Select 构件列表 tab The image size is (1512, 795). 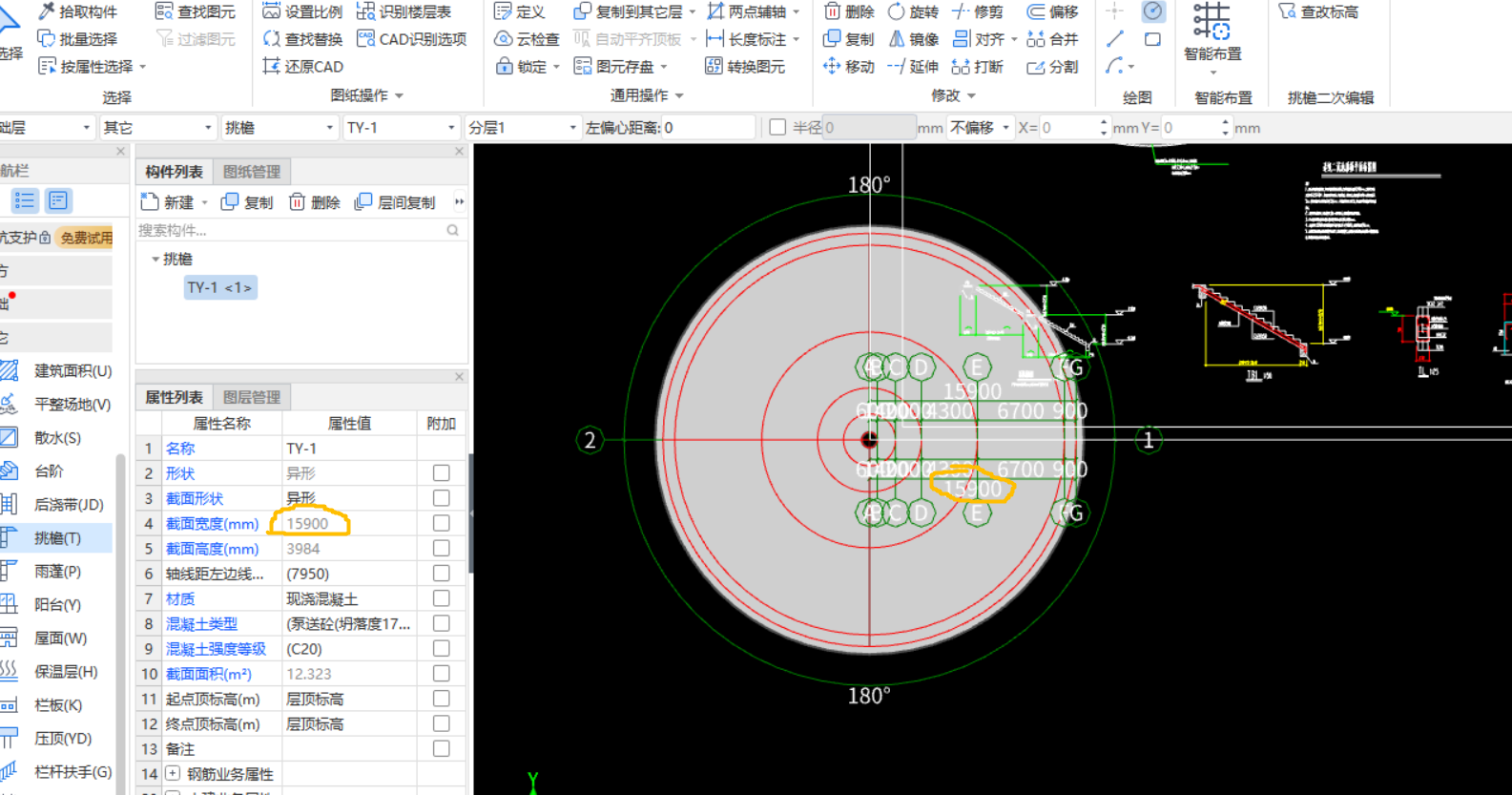(174, 172)
